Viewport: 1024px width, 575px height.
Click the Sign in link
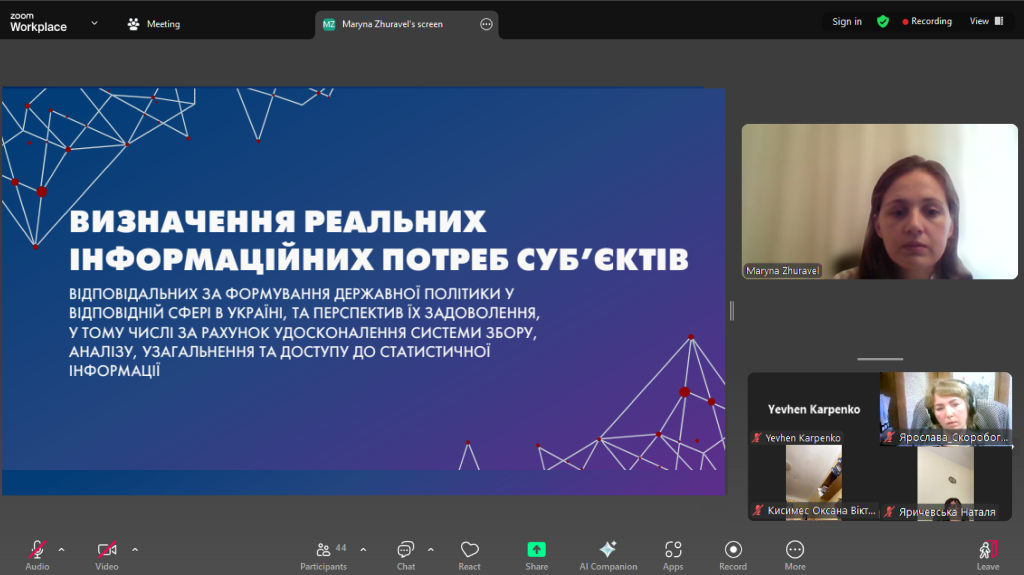pyautogui.click(x=847, y=22)
